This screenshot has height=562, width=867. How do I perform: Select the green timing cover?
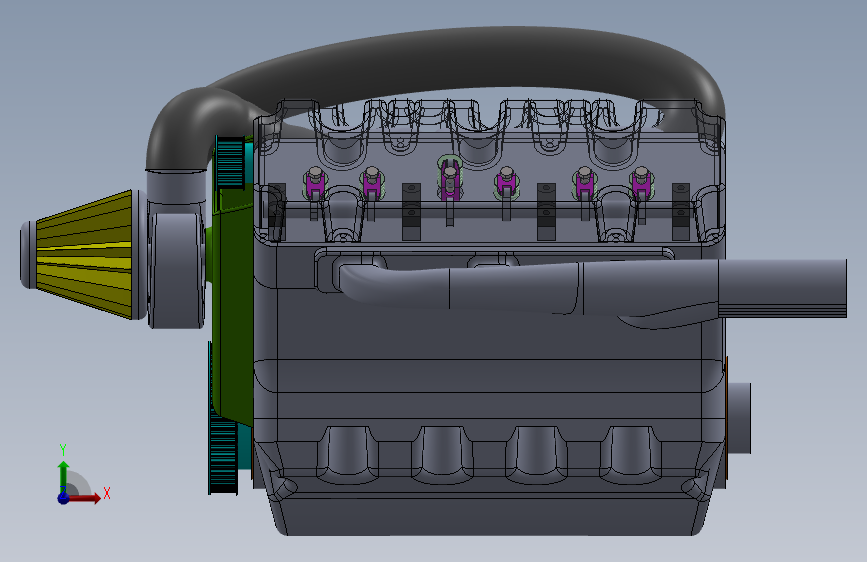pos(233,310)
